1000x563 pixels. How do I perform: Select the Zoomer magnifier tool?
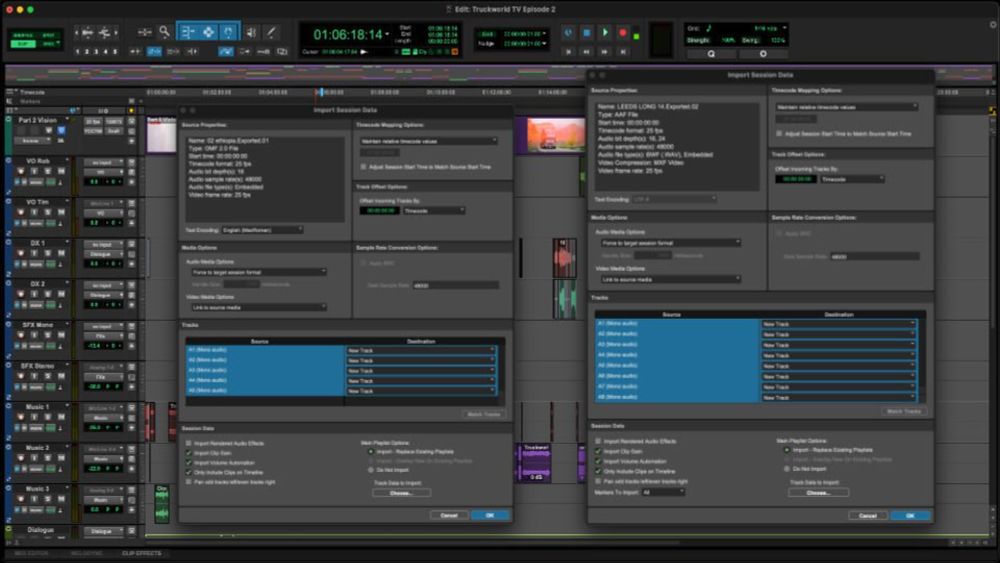coord(164,31)
